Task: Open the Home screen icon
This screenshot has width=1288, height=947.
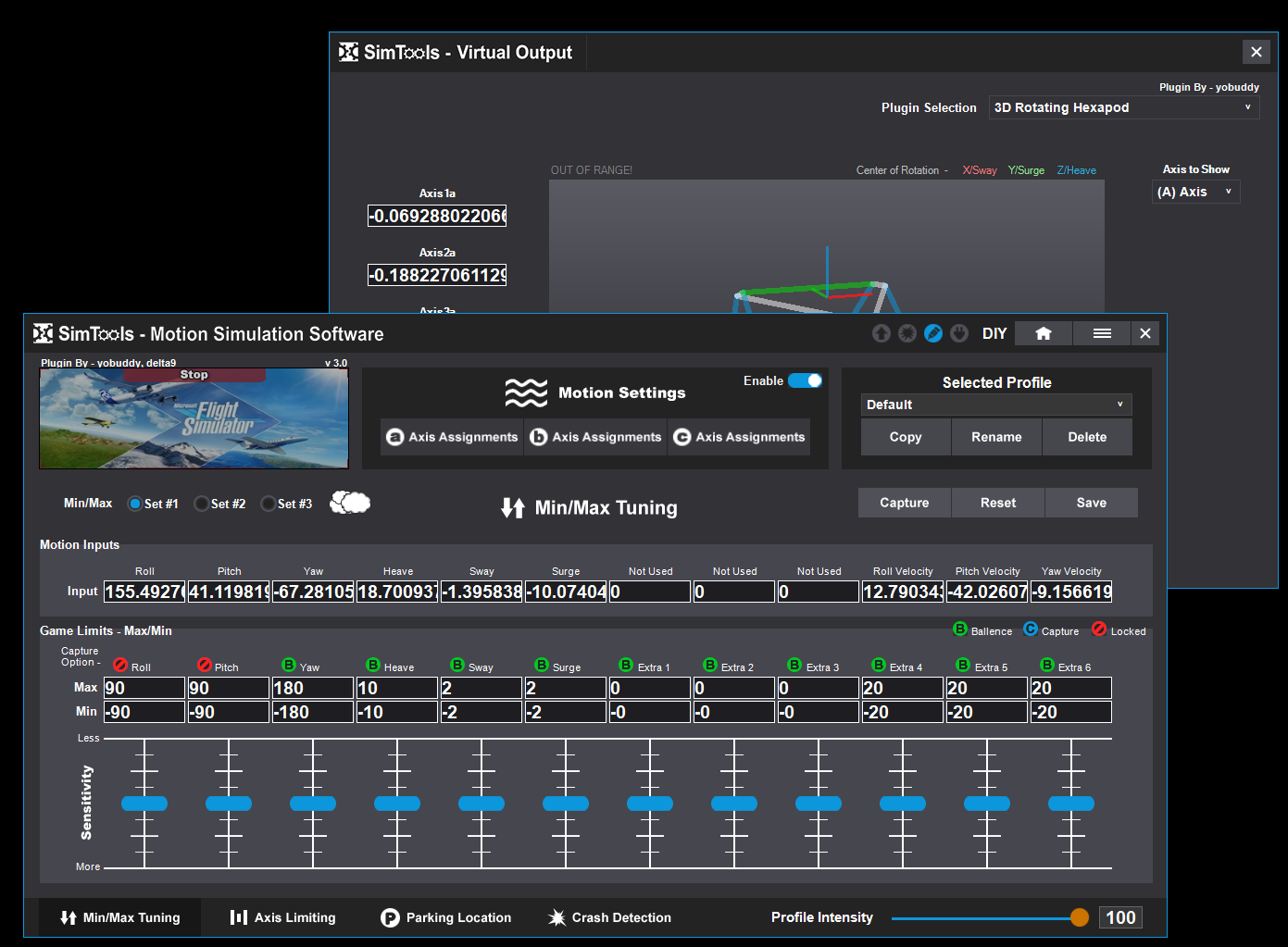Action: pyautogui.click(x=1044, y=333)
